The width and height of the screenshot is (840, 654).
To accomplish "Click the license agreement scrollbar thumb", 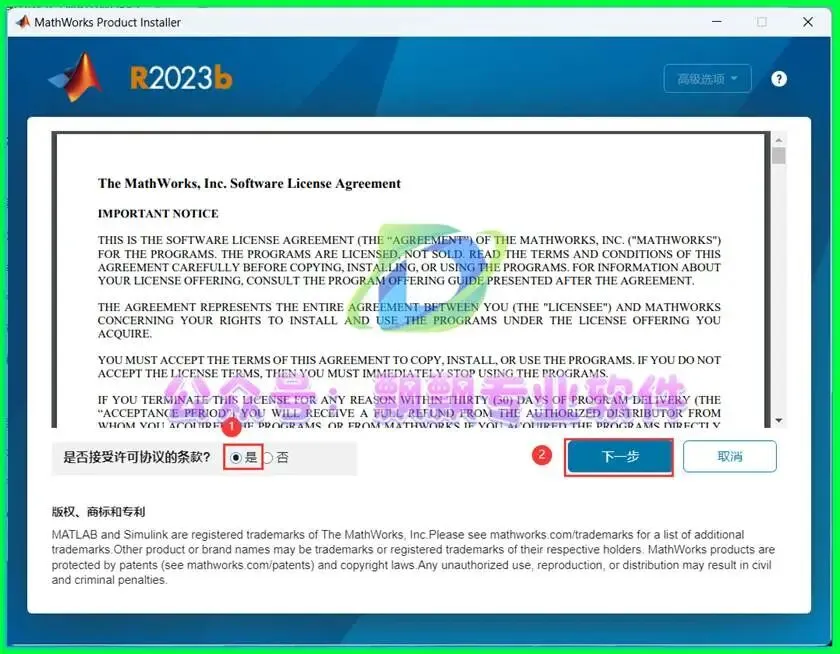I will coord(779,156).
